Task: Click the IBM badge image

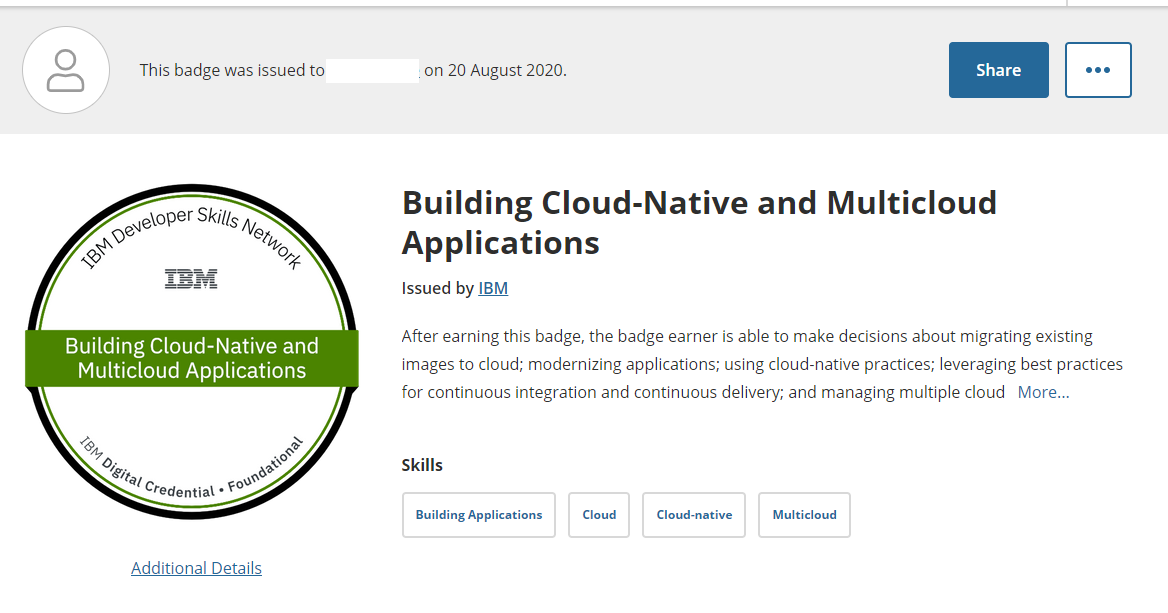Action: click(x=192, y=352)
